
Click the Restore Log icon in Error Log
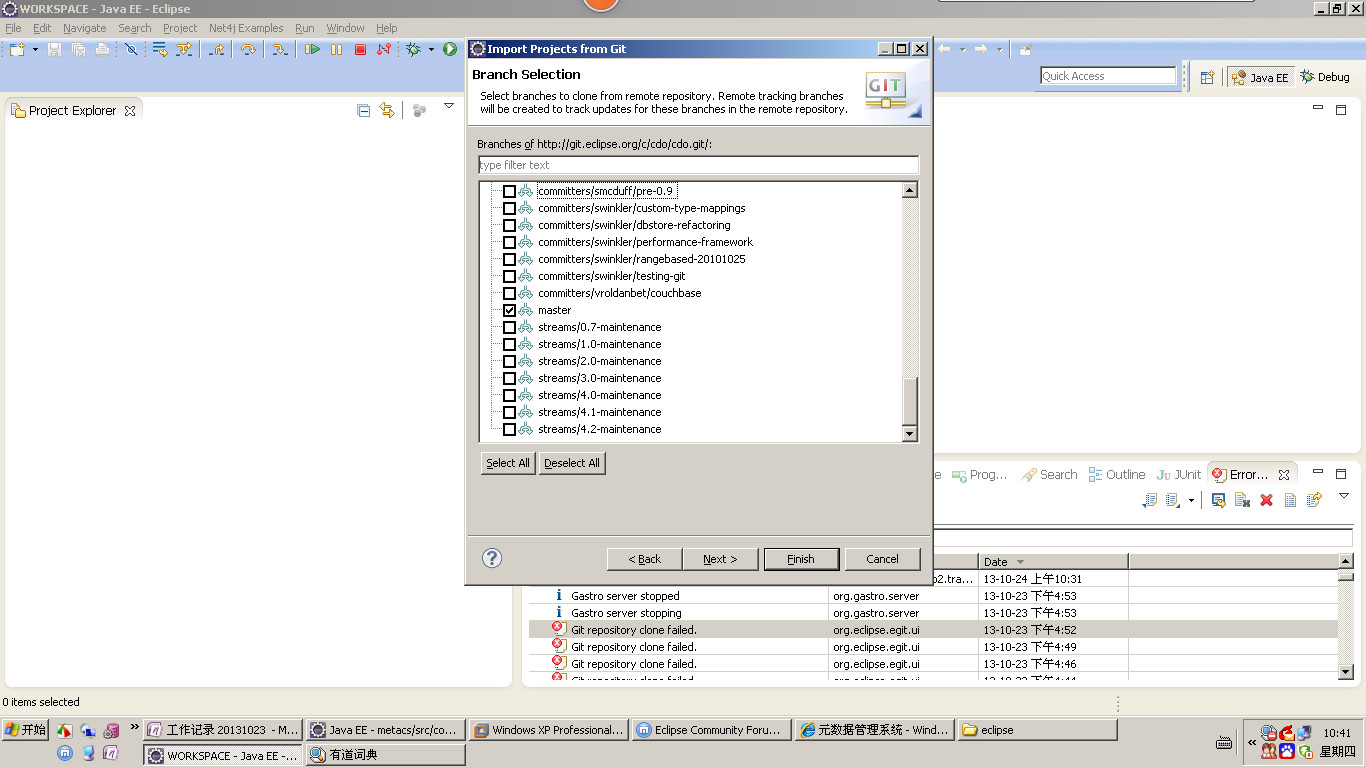[x=1314, y=500]
